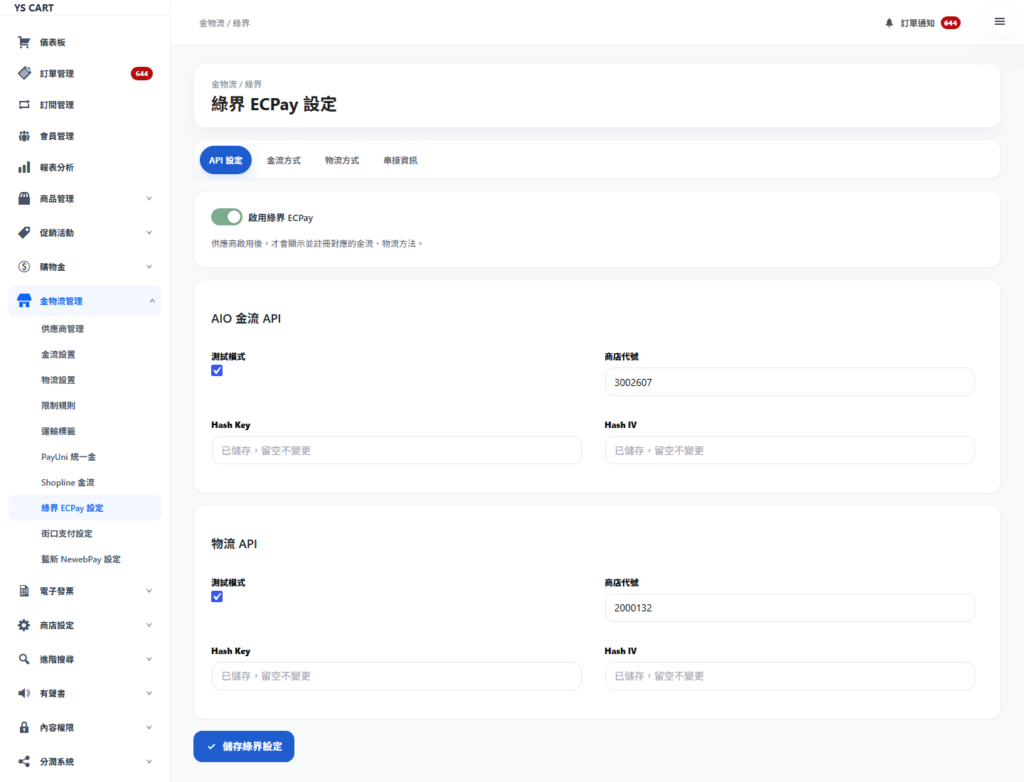1024x782 pixels.
Task: Click the member management people icon
Action: coord(24,136)
